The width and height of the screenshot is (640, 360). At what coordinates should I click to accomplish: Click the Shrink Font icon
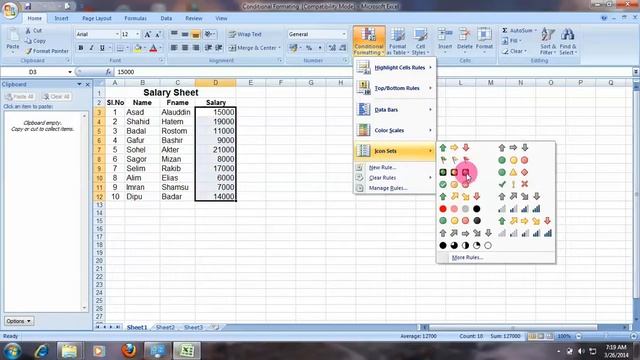[x=158, y=34]
